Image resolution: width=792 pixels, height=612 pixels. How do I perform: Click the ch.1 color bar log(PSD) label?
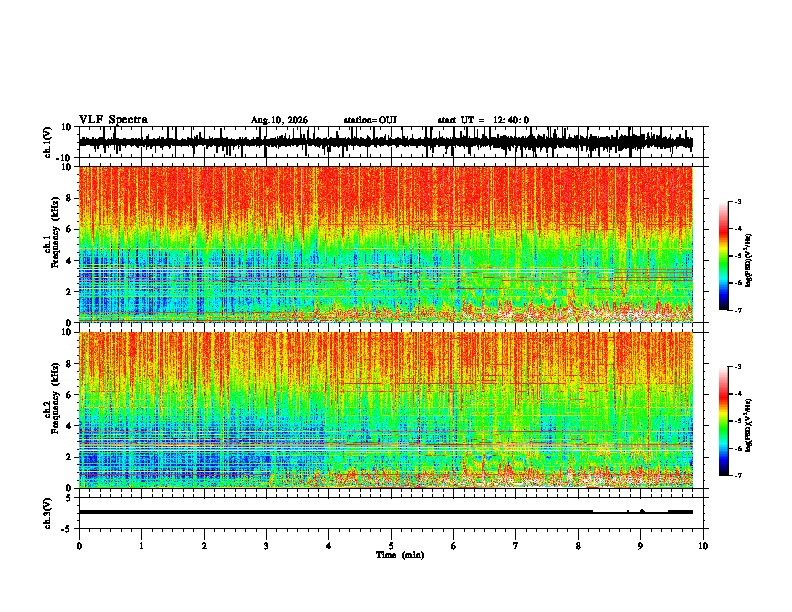748,261
